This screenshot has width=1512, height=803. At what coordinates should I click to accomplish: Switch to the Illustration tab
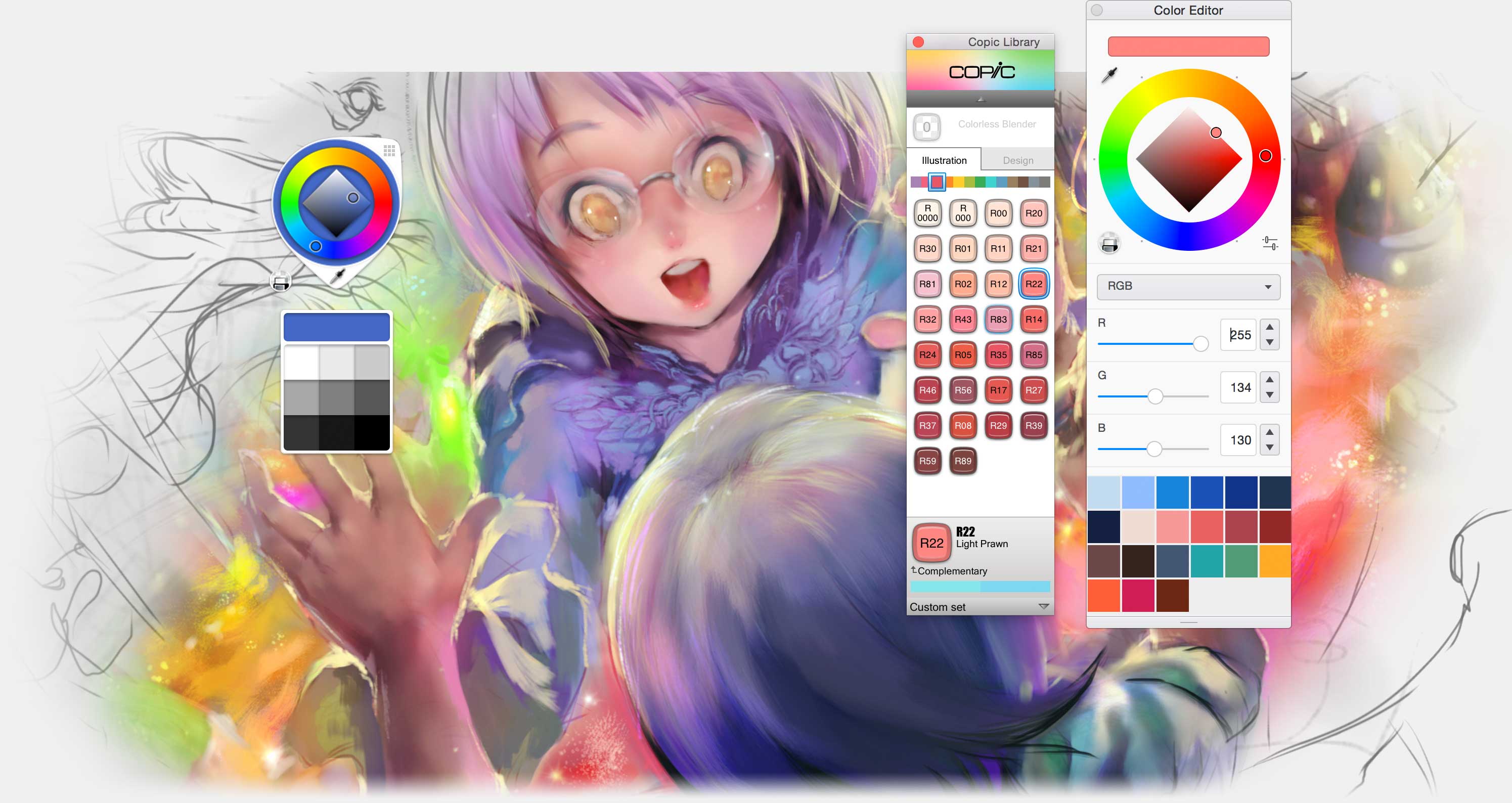944,160
